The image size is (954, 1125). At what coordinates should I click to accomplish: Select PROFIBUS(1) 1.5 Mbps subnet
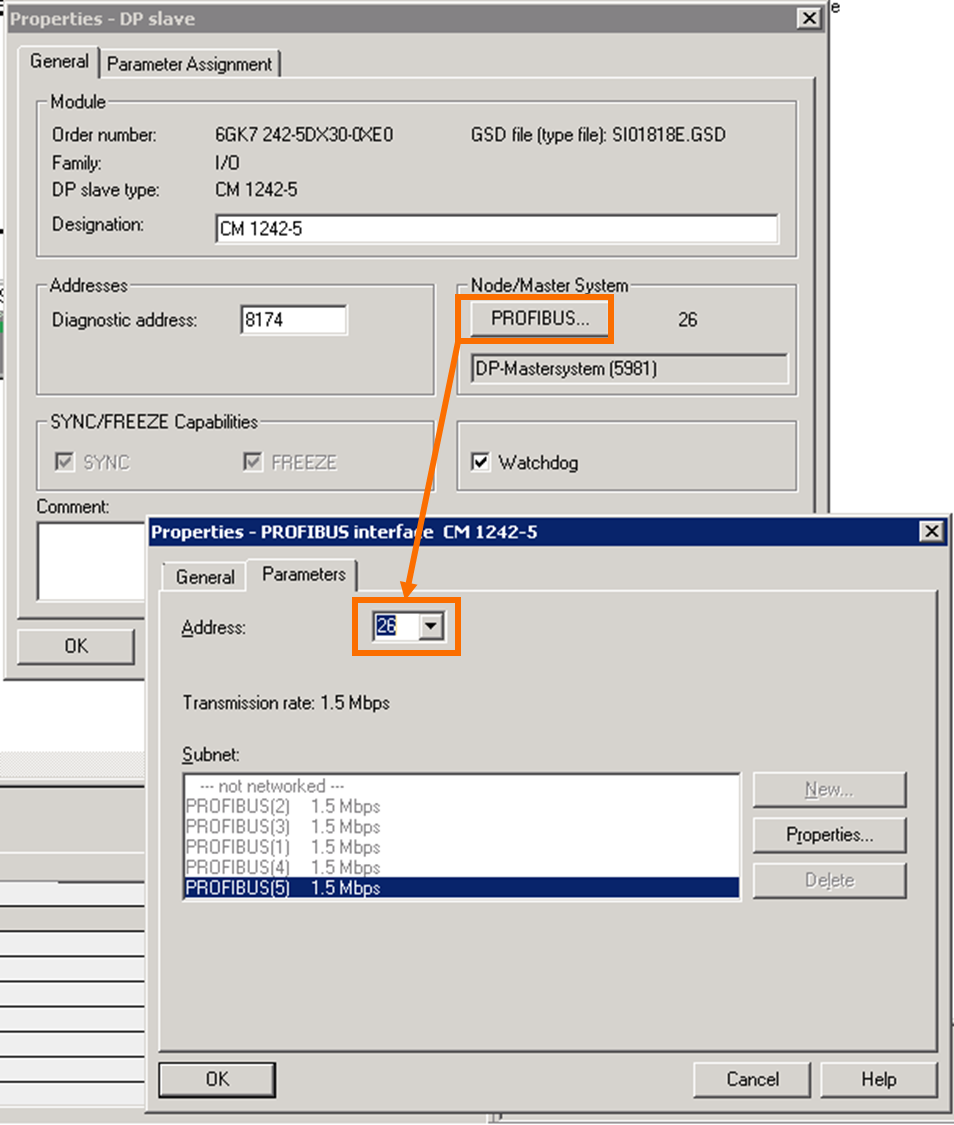coord(461,847)
